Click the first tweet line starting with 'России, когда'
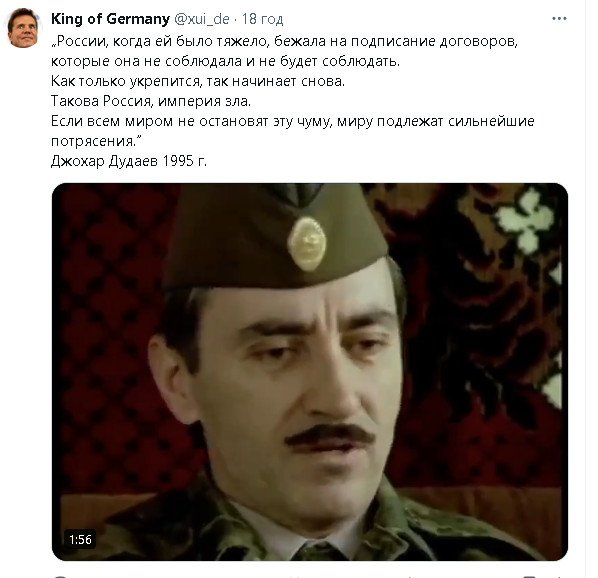Image resolution: width=598 pixels, height=578 pixels. [x=285, y=41]
